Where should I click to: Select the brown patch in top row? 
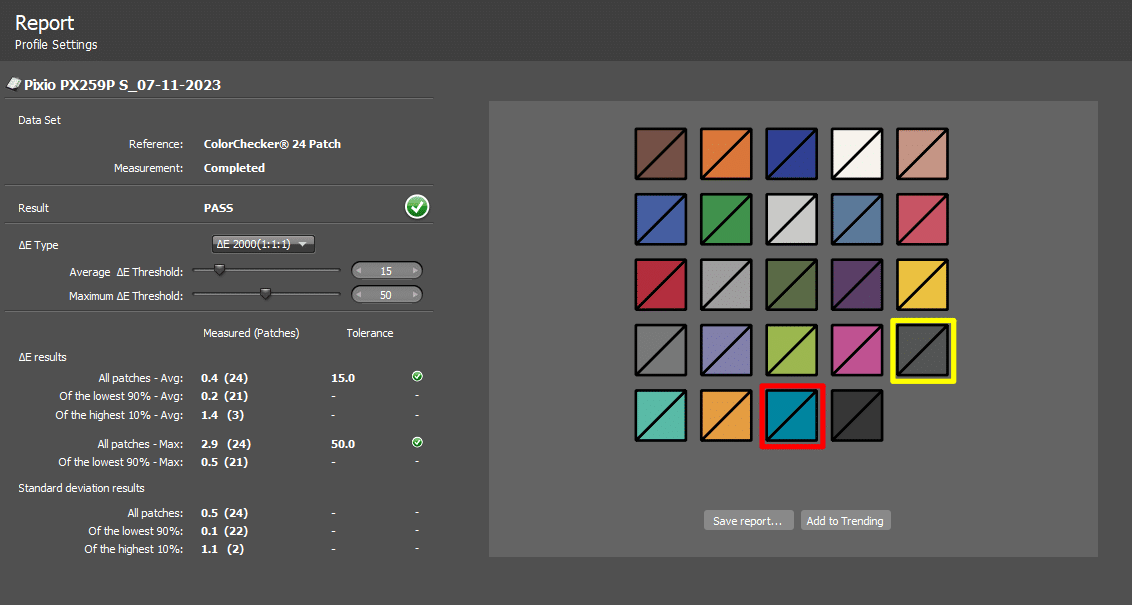click(661, 154)
